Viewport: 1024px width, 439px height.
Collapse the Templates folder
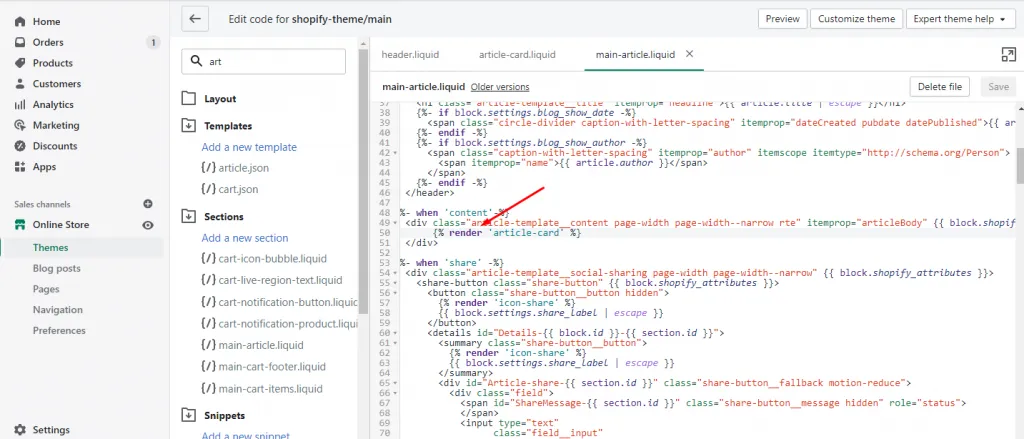coord(189,125)
